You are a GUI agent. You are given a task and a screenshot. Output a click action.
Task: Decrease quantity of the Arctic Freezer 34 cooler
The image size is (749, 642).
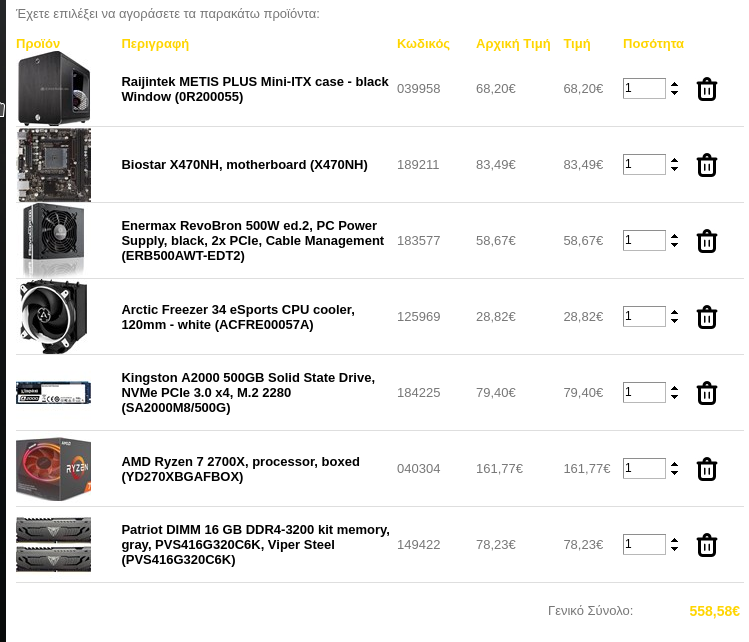tap(674, 321)
